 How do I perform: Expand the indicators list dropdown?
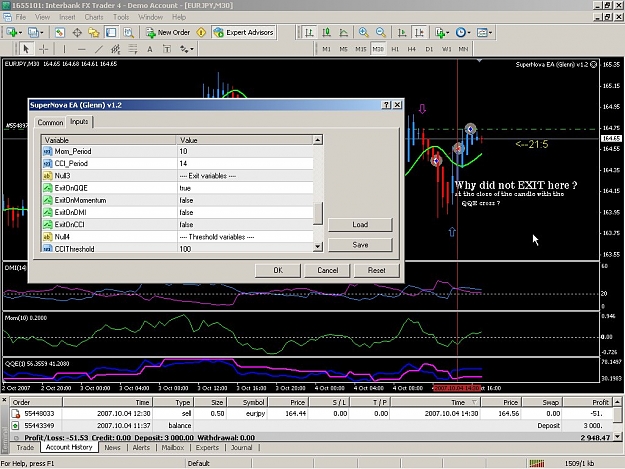coord(448,33)
